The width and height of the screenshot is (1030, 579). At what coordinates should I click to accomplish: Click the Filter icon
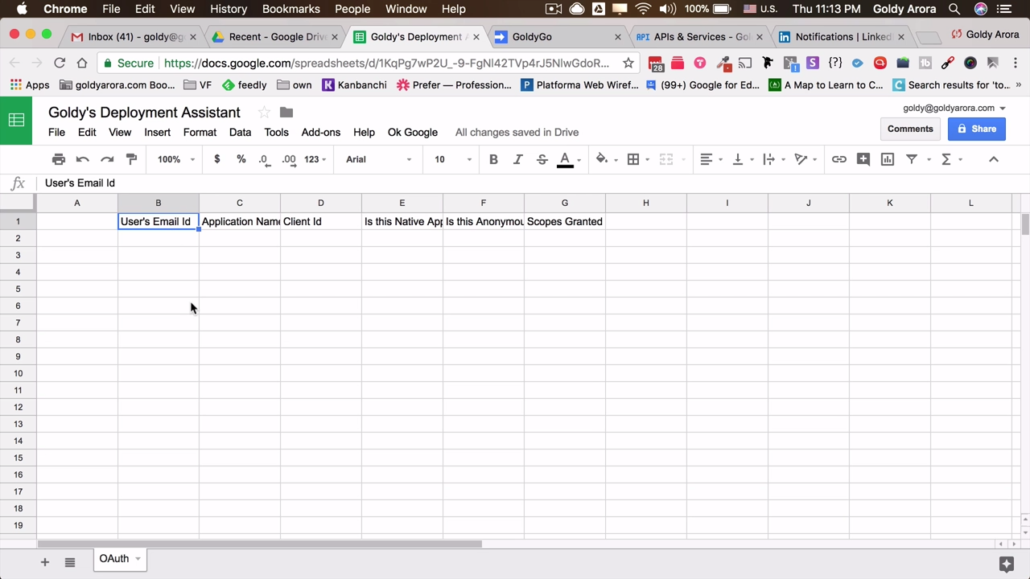pos(912,159)
